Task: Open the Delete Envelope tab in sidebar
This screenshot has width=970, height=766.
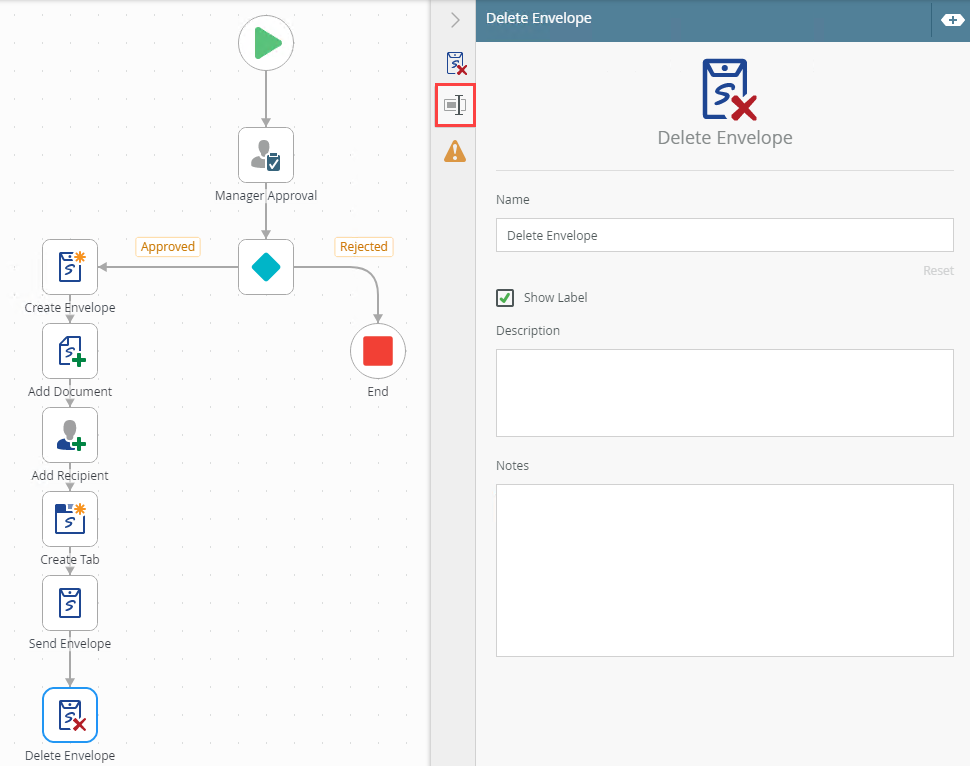Action: point(455,63)
